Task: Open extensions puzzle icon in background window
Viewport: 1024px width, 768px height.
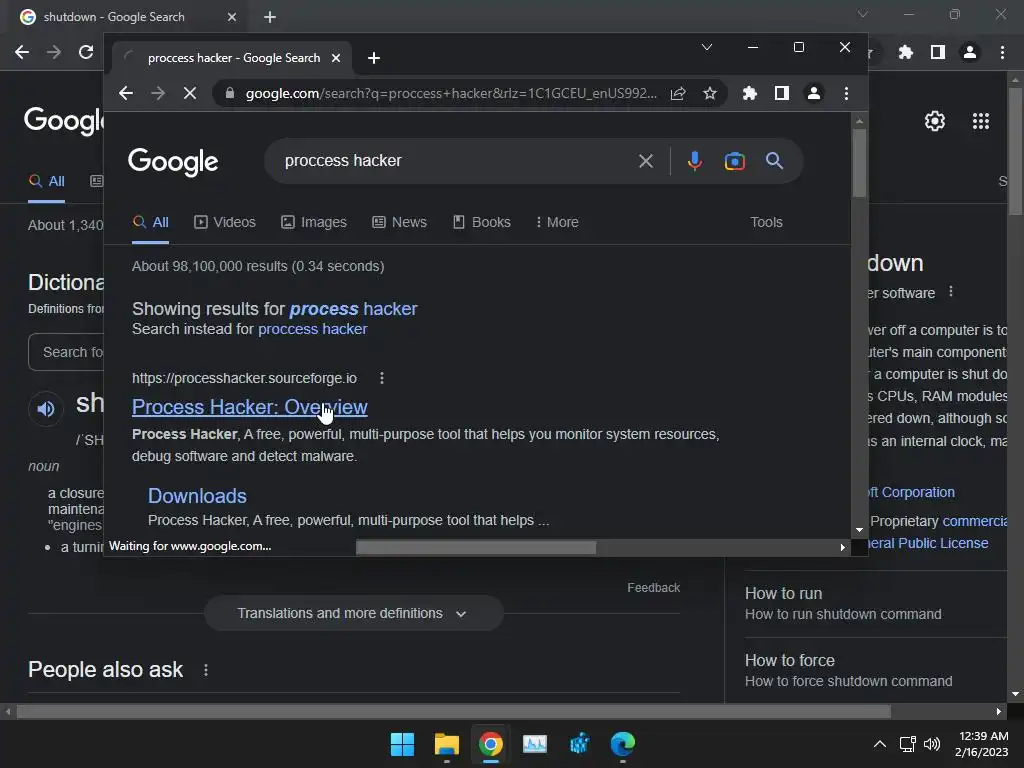Action: coord(906,52)
